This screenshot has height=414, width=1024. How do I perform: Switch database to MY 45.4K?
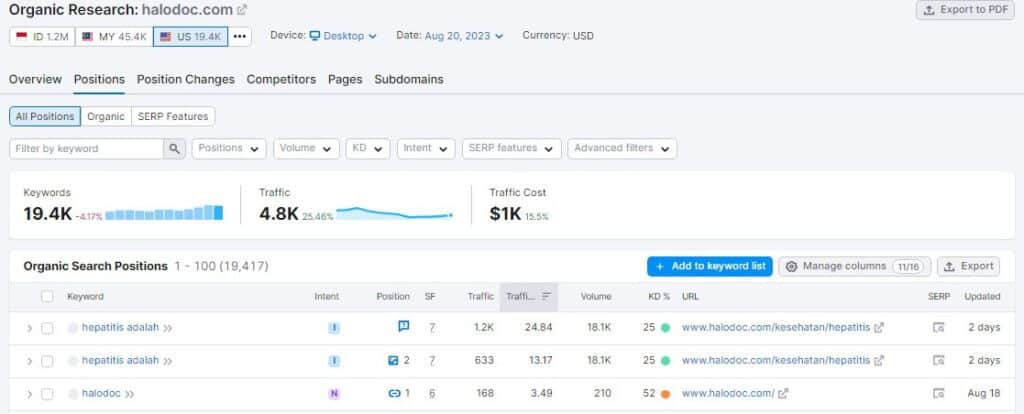114,37
